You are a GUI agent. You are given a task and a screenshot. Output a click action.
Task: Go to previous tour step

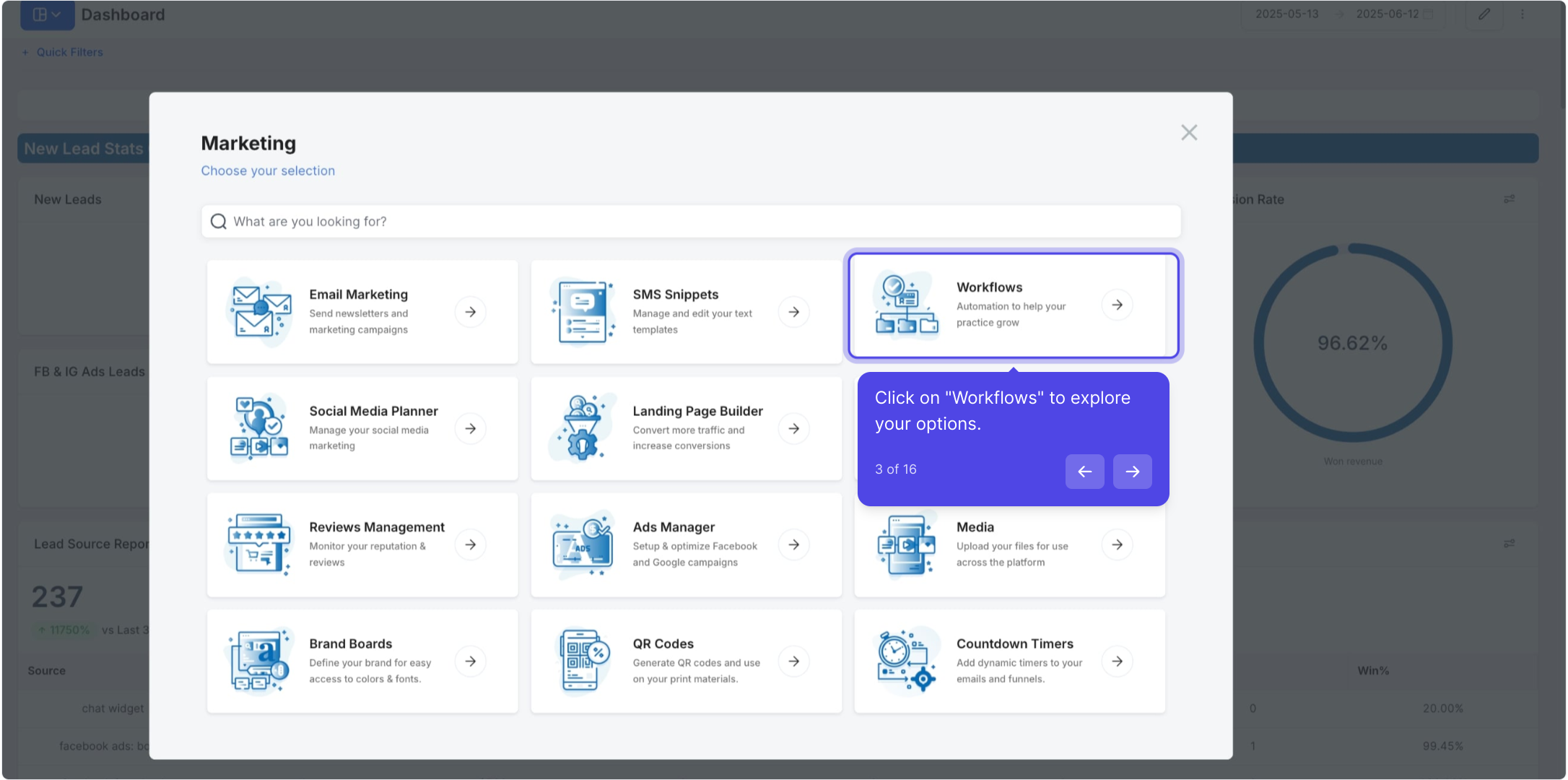[1084, 471]
